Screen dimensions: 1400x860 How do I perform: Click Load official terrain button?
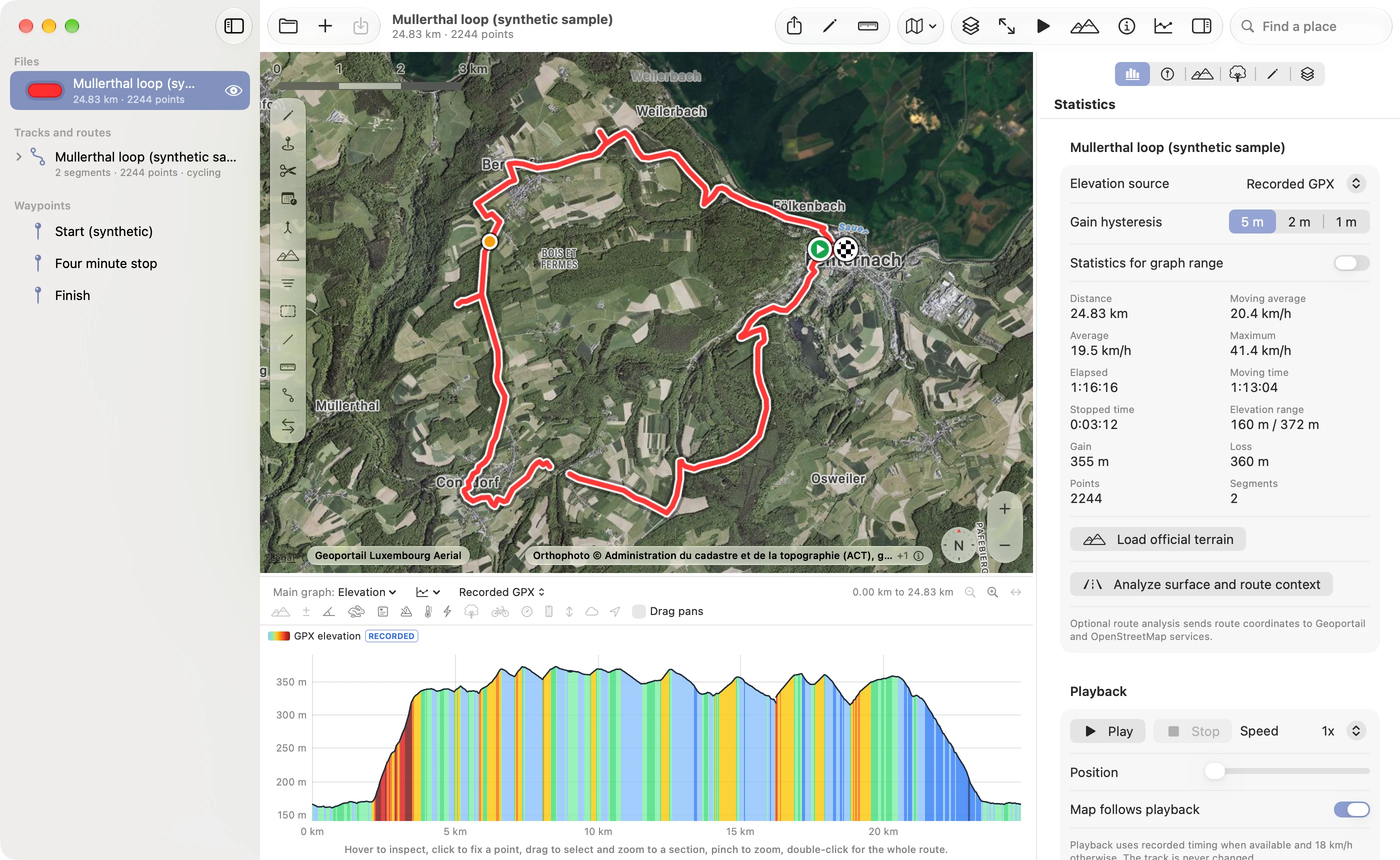pos(1157,539)
